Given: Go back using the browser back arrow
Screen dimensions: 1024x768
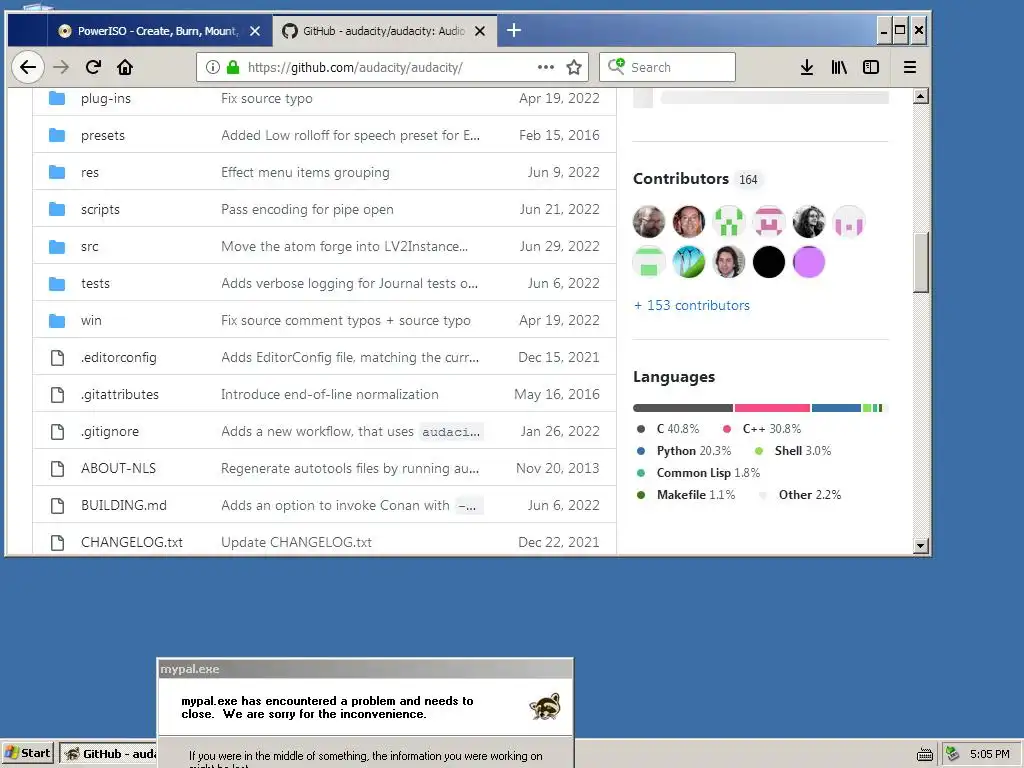Looking at the screenshot, I should [27, 67].
